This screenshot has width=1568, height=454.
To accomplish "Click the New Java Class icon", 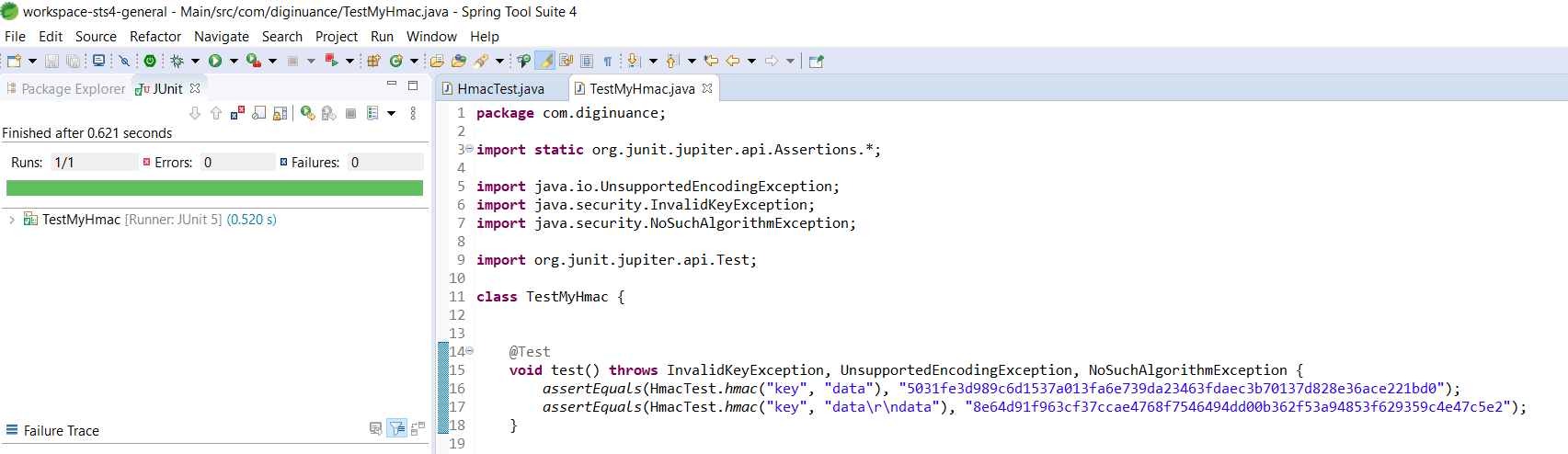I will point(396,61).
